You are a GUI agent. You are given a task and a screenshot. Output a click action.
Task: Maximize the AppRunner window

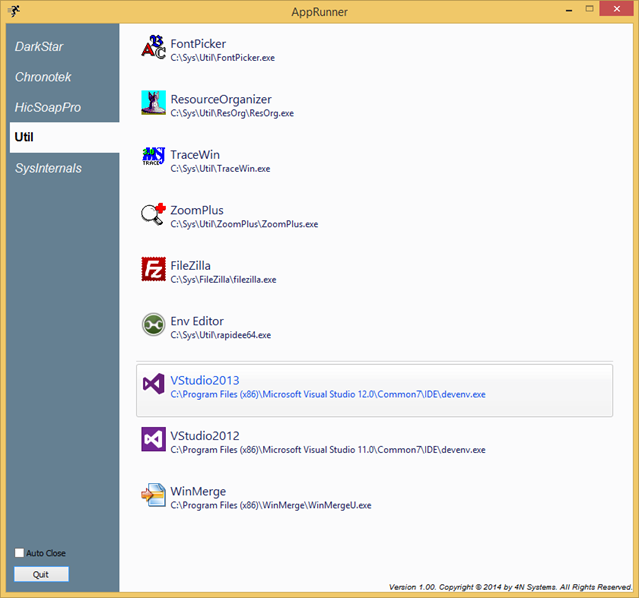589,9
